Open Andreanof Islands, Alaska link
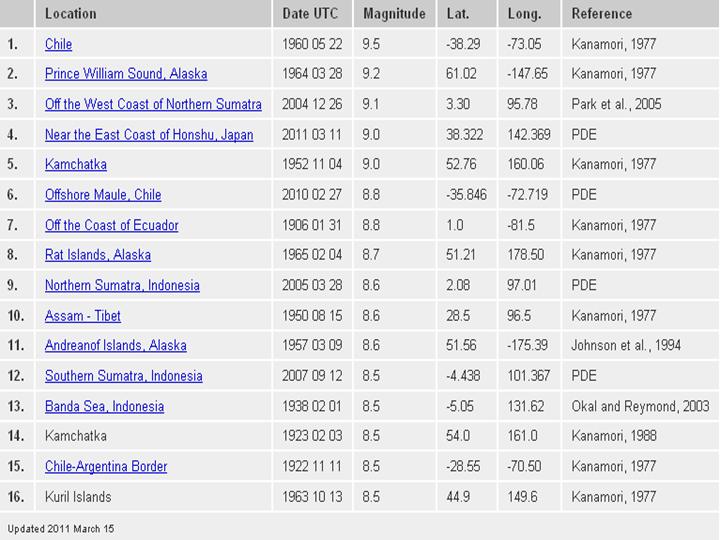 (x=116, y=345)
